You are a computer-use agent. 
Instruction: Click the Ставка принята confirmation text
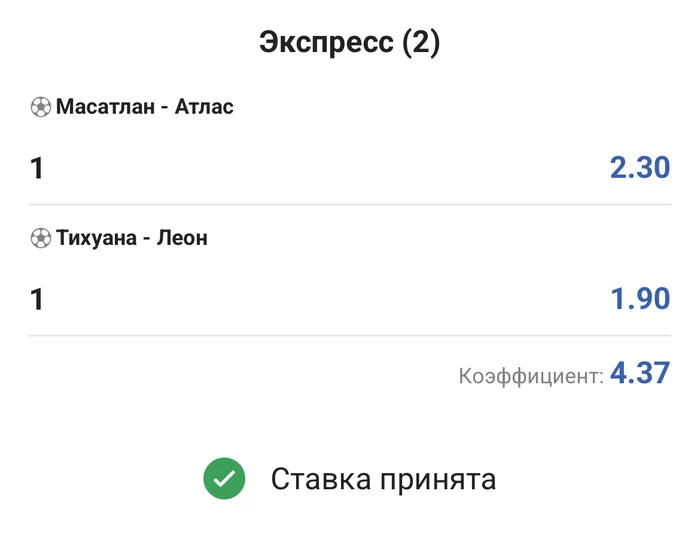click(x=383, y=480)
